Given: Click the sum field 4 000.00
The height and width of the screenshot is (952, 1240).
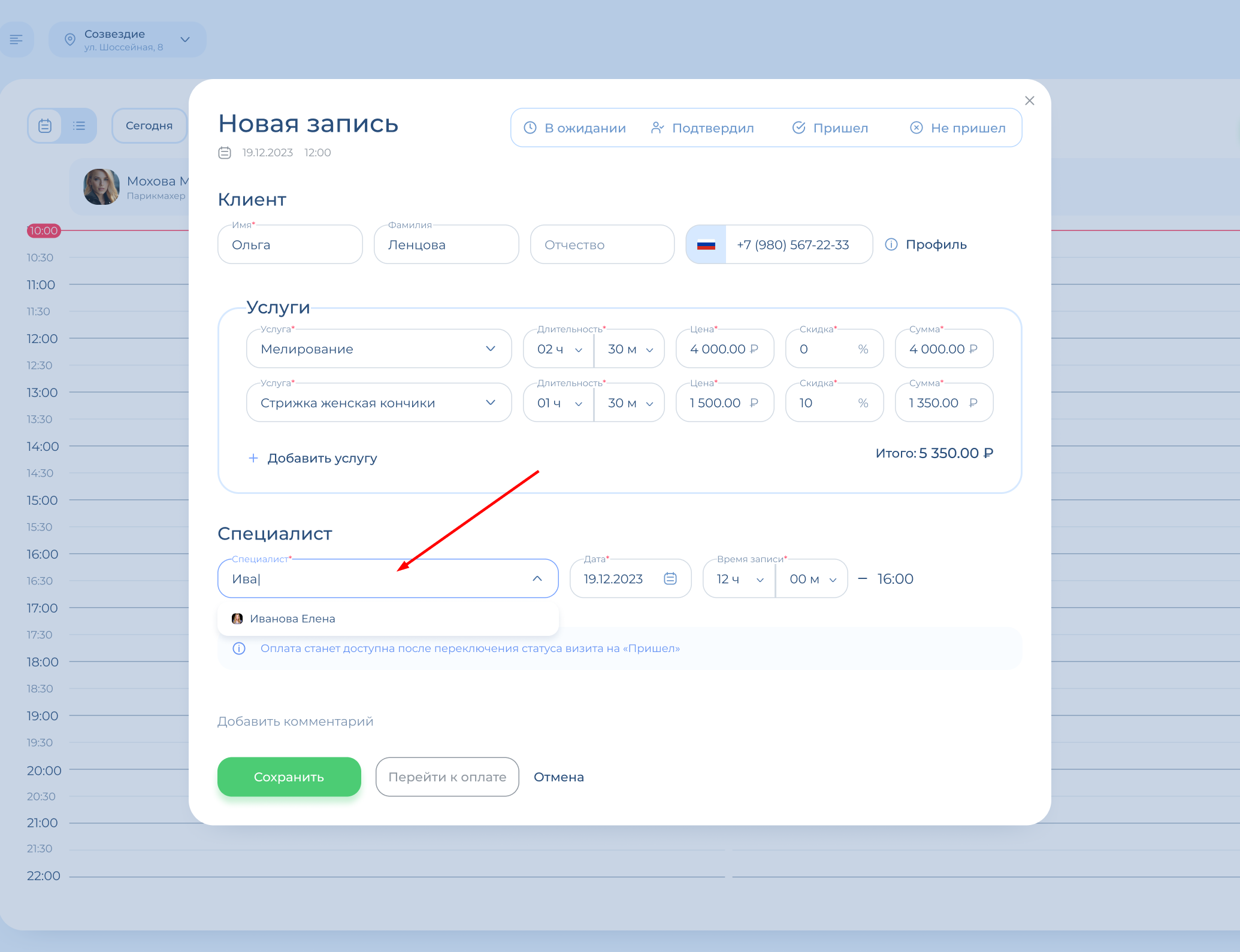Looking at the screenshot, I should pyautogui.click(x=944, y=348).
